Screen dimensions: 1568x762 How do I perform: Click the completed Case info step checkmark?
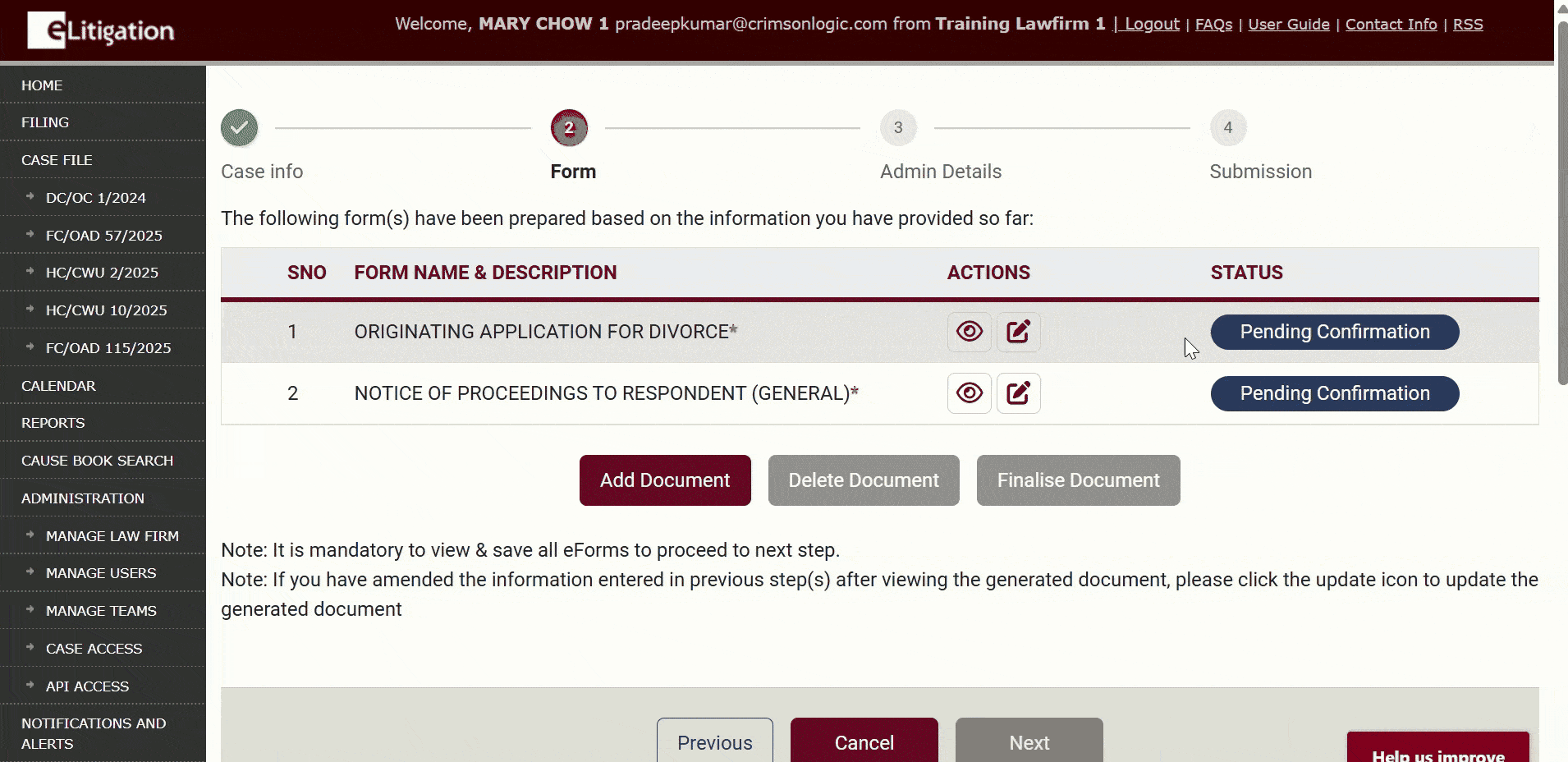coord(239,128)
